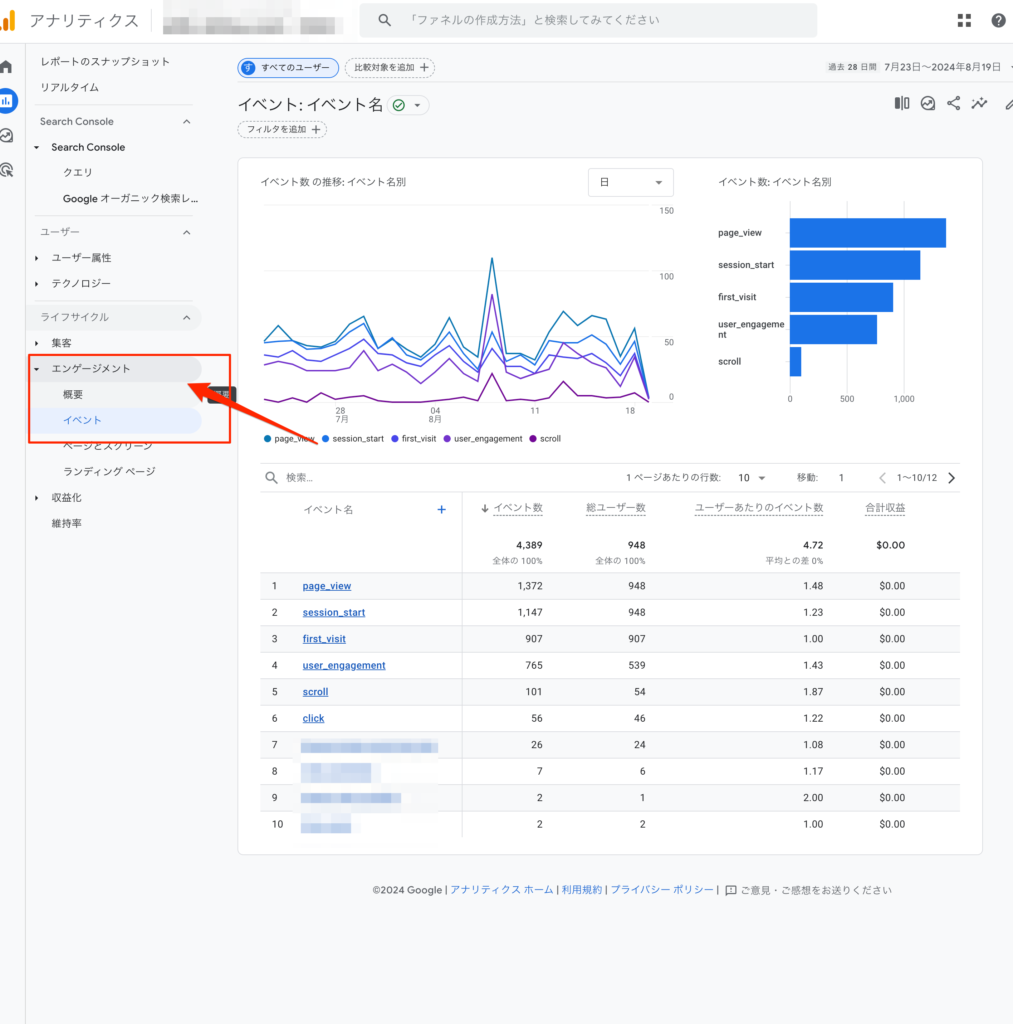Collapse the エンゲージメント tree item
The image size is (1013, 1024).
pyautogui.click(x=37, y=369)
